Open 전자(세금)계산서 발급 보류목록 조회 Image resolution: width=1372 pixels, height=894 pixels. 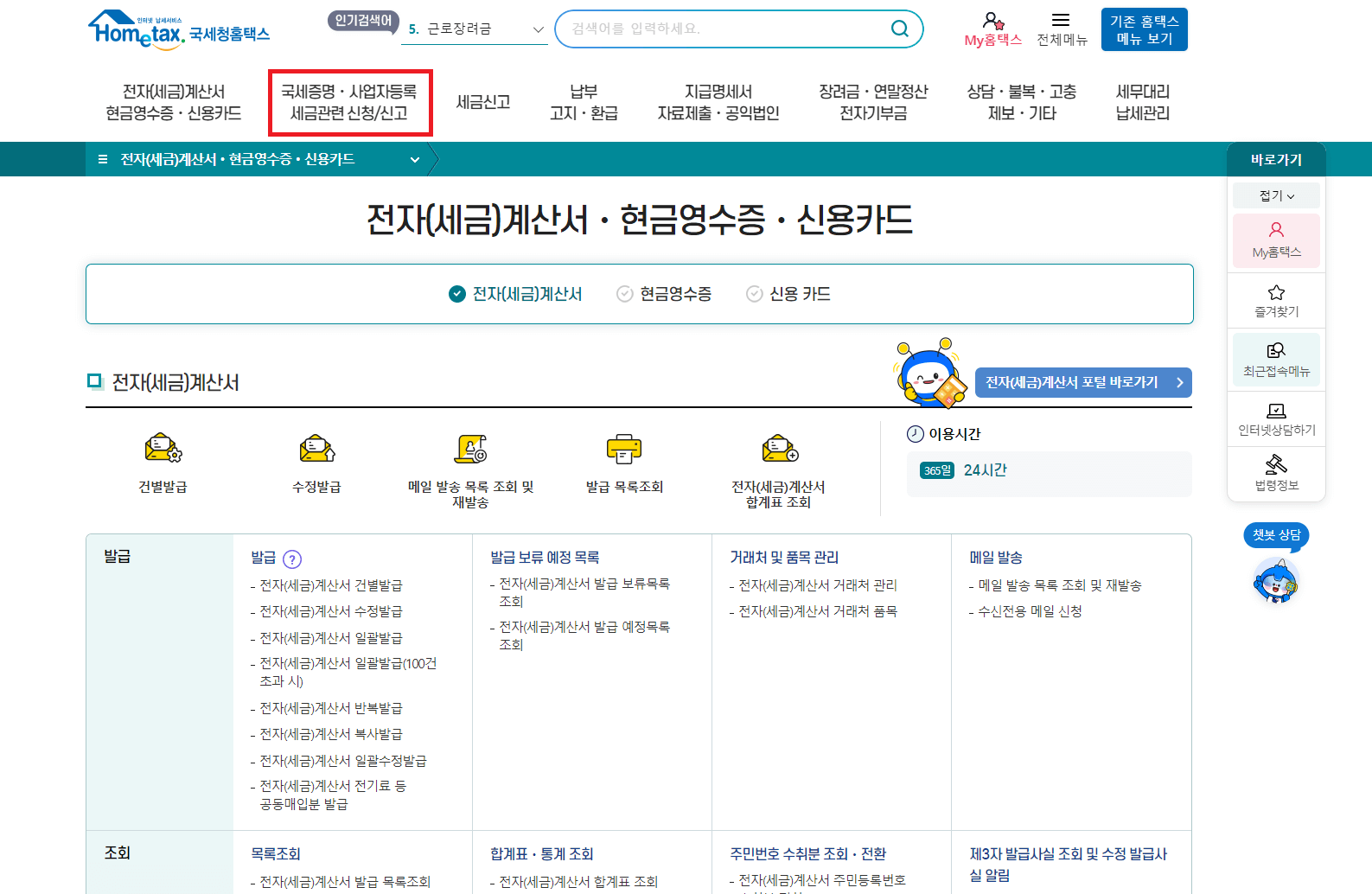(584, 592)
